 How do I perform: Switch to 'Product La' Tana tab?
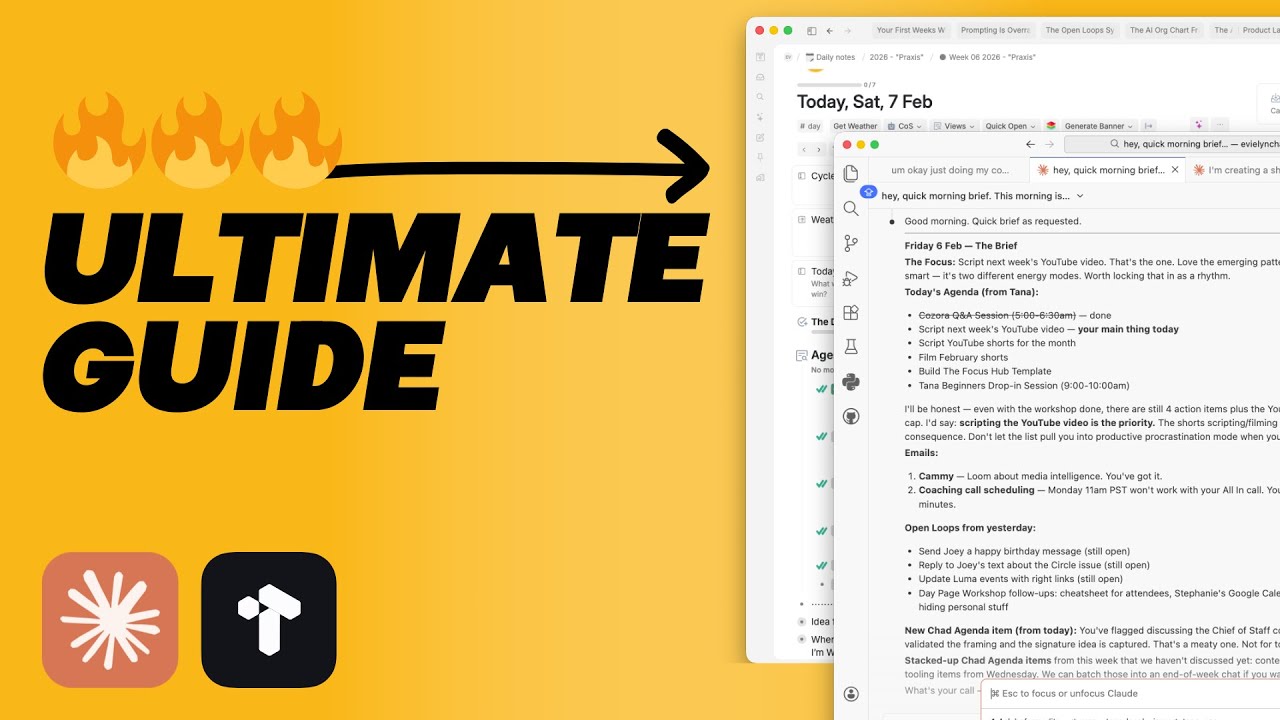coord(1261,31)
